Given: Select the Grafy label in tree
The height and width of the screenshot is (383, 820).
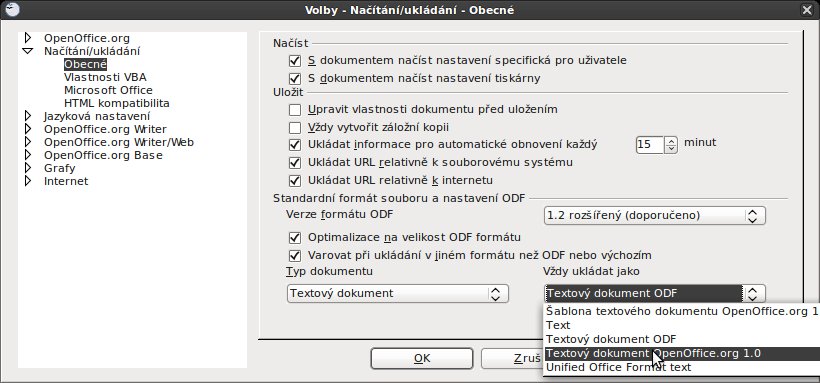Looking at the screenshot, I should coord(60,168).
